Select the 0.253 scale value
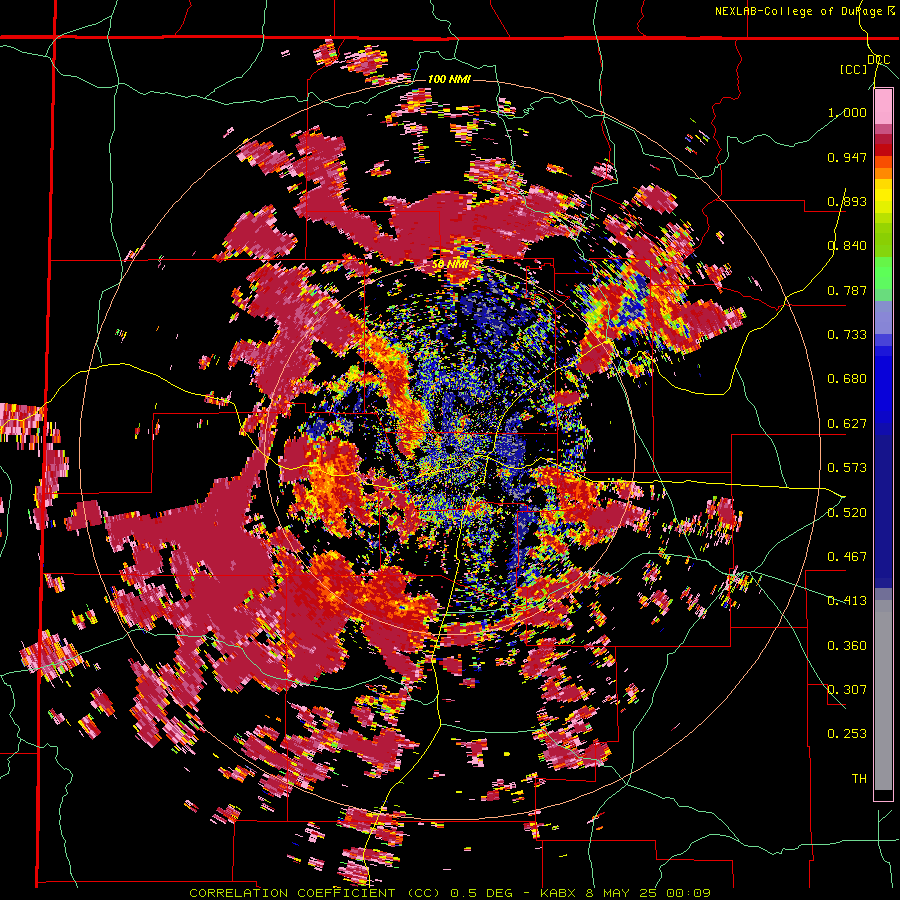Viewport: 900px width, 900px height. tap(847, 734)
